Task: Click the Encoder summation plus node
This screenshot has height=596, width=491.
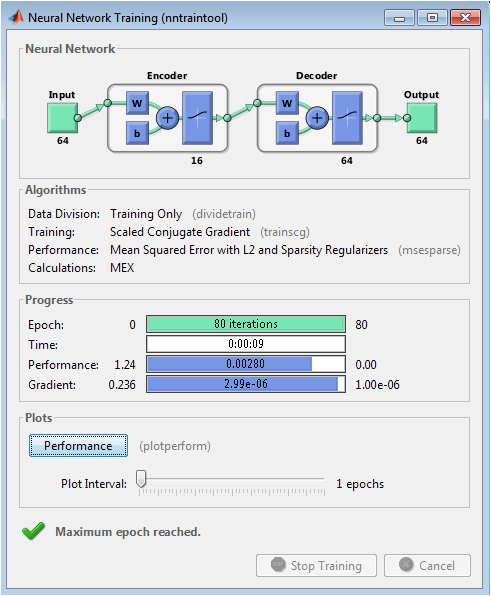Action: [x=167, y=118]
